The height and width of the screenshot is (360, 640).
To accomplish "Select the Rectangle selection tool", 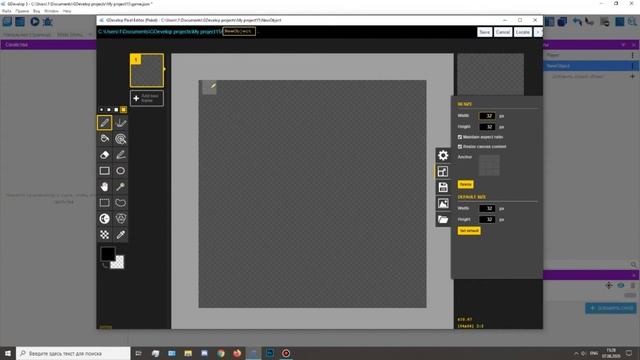I will [x=104, y=202].
